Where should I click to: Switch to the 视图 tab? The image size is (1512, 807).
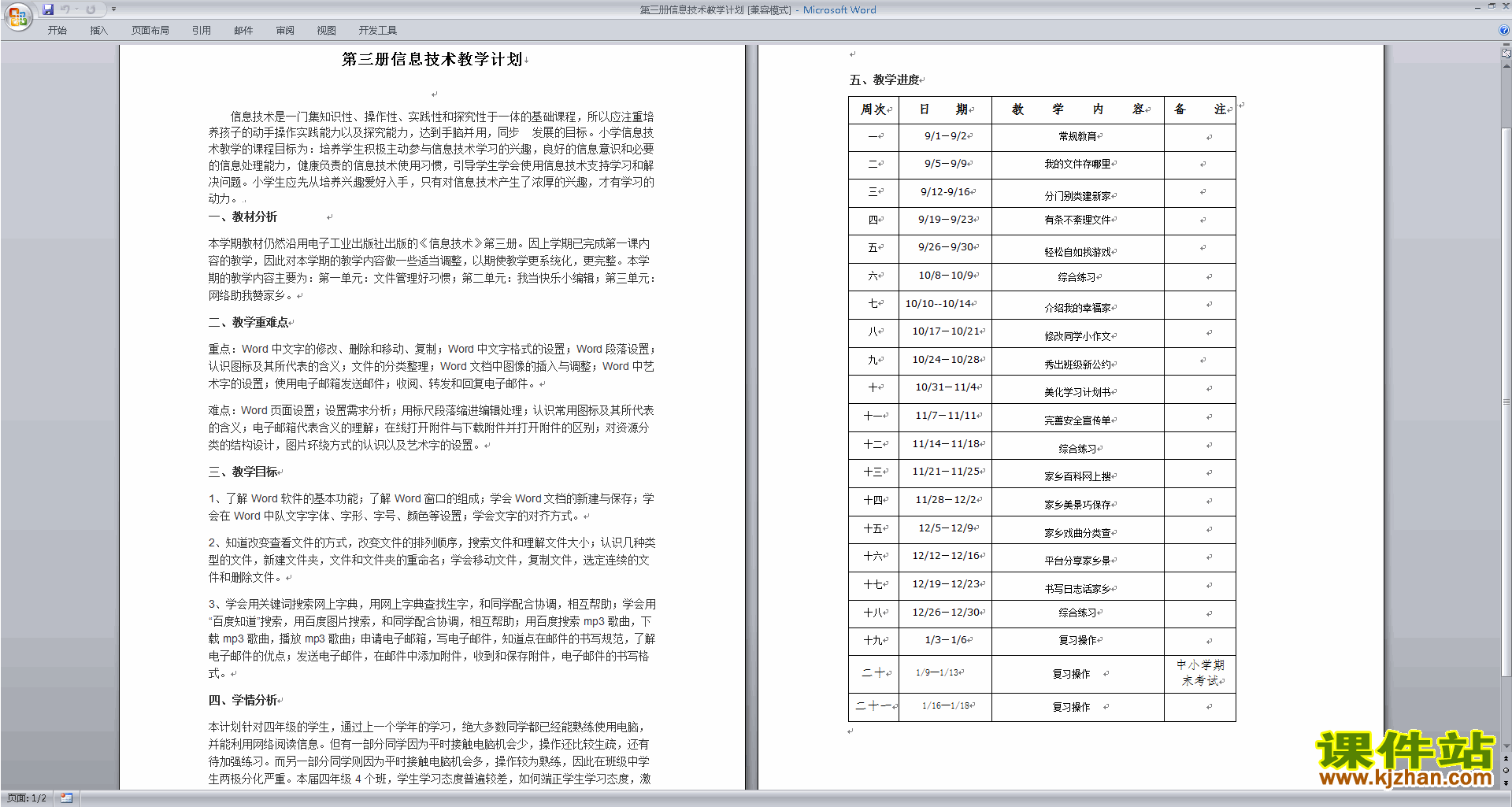point(327,31)
